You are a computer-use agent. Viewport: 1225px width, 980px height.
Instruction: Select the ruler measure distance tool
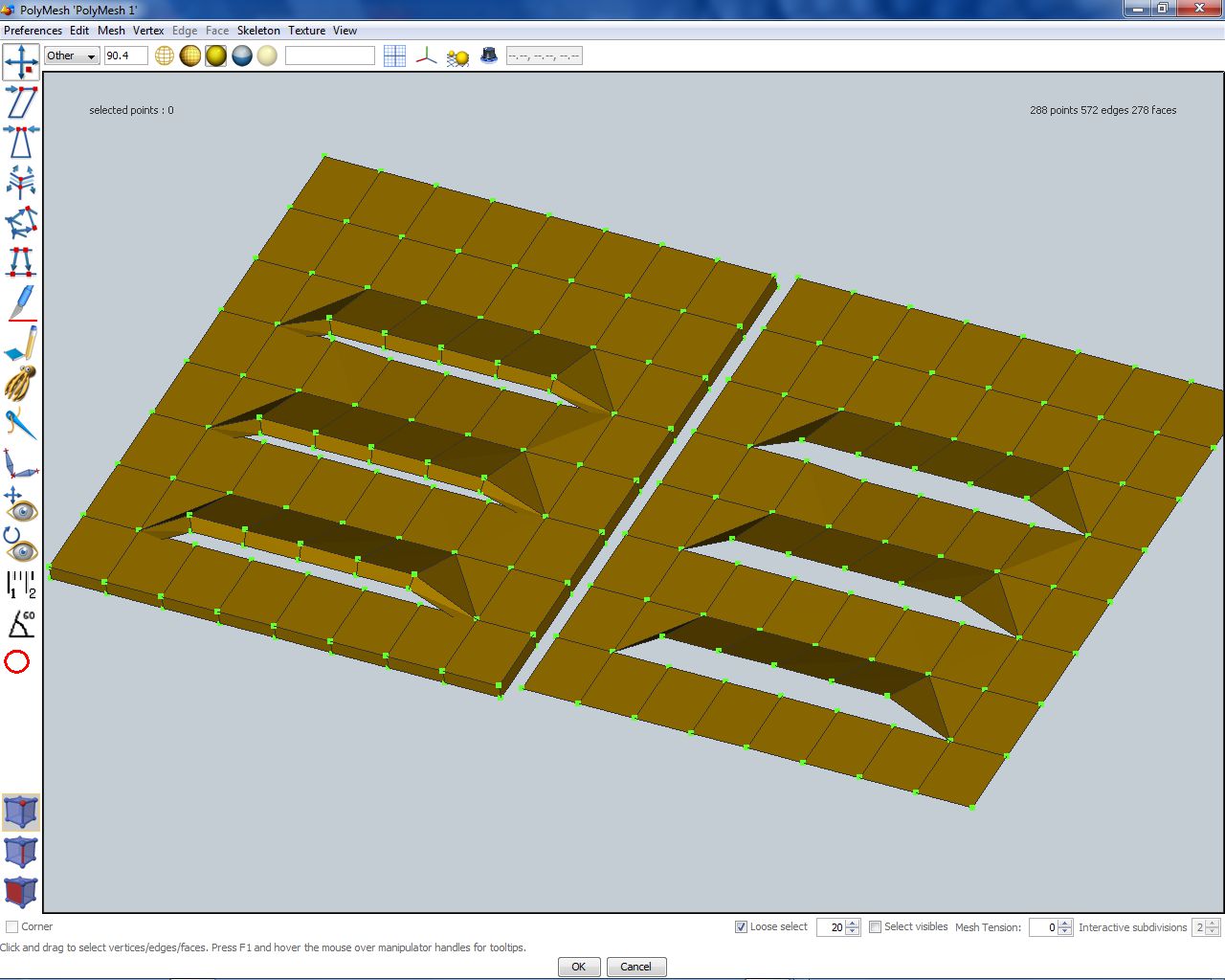20,585
